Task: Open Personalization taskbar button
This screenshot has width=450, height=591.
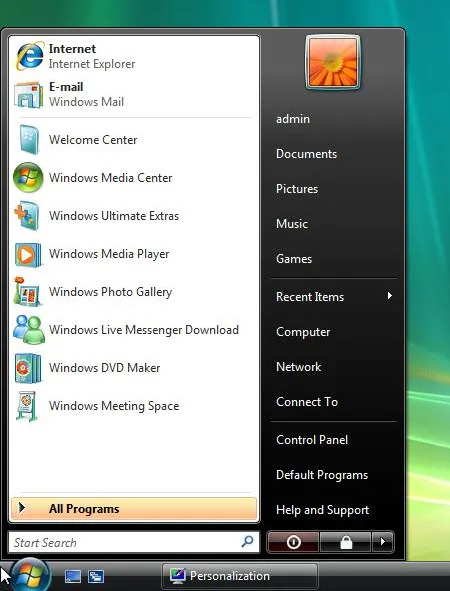Action: point(240,576)
